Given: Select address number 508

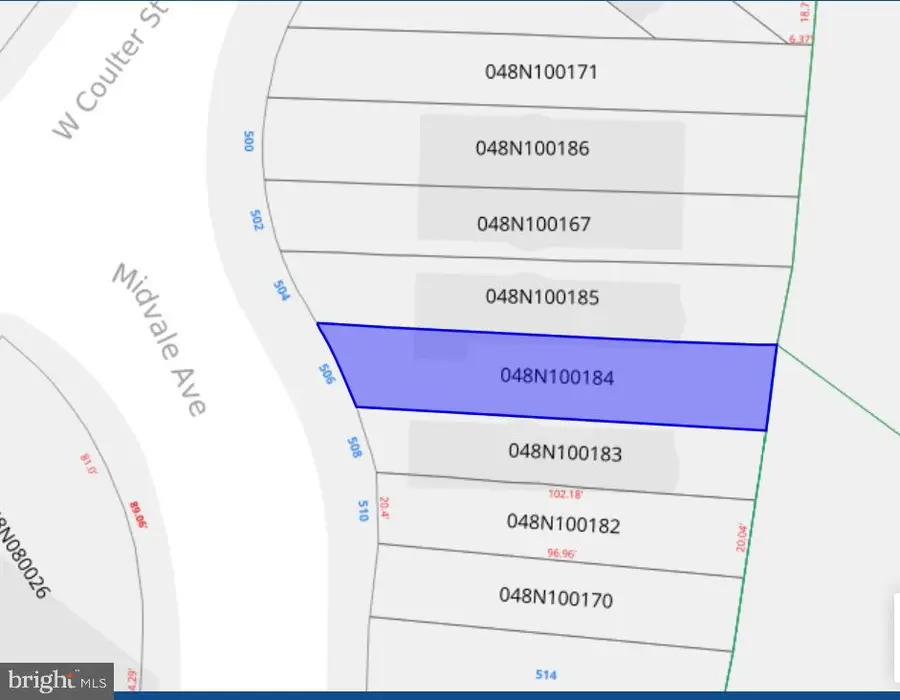Looking at the screenshot, I should pyautogui.click(x=352, y=446).
